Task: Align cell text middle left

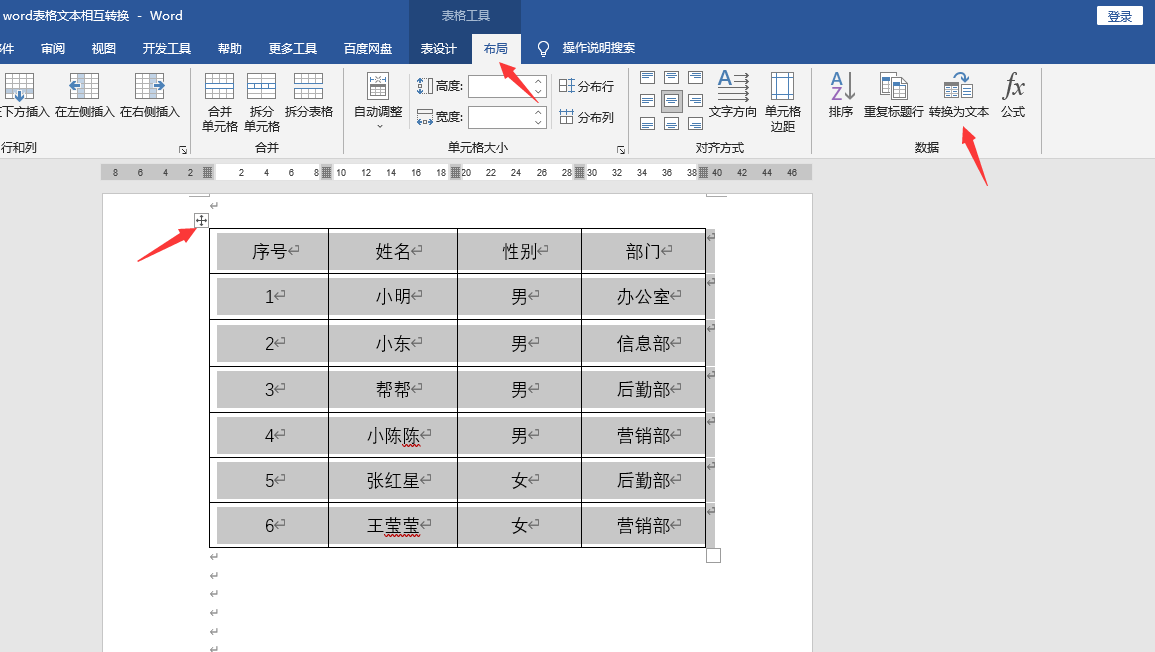Action: pyautogui.click(x=647, y=100)
